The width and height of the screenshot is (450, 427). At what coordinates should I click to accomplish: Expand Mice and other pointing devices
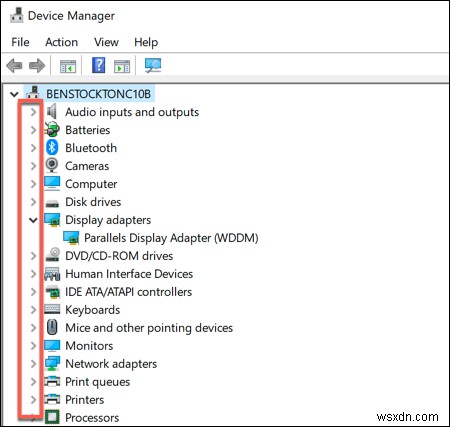tap(33, 328)
